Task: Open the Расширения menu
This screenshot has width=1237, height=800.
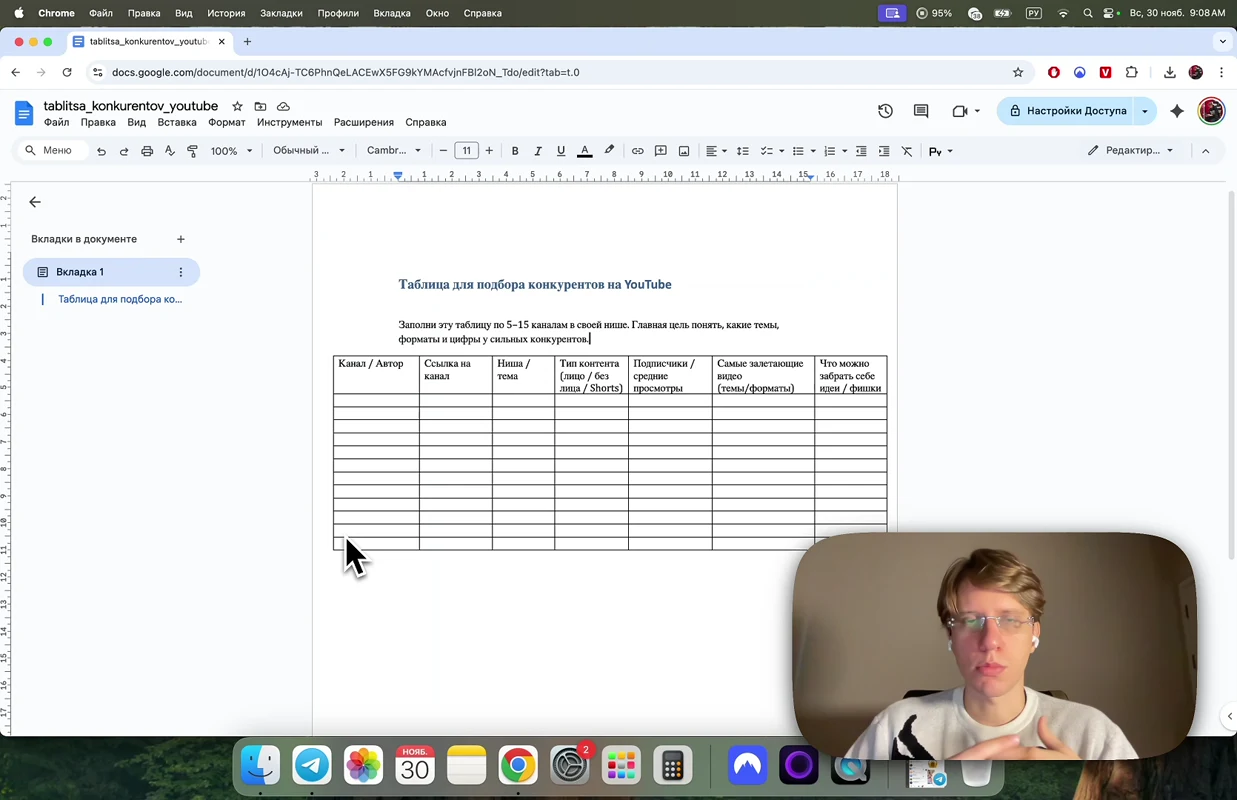Action: tap(364, 122)
